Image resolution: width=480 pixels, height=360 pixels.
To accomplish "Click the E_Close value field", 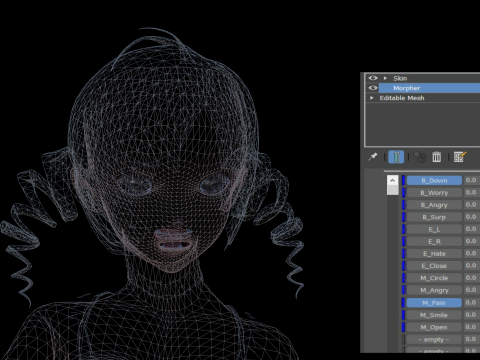I will pos(472,266).
